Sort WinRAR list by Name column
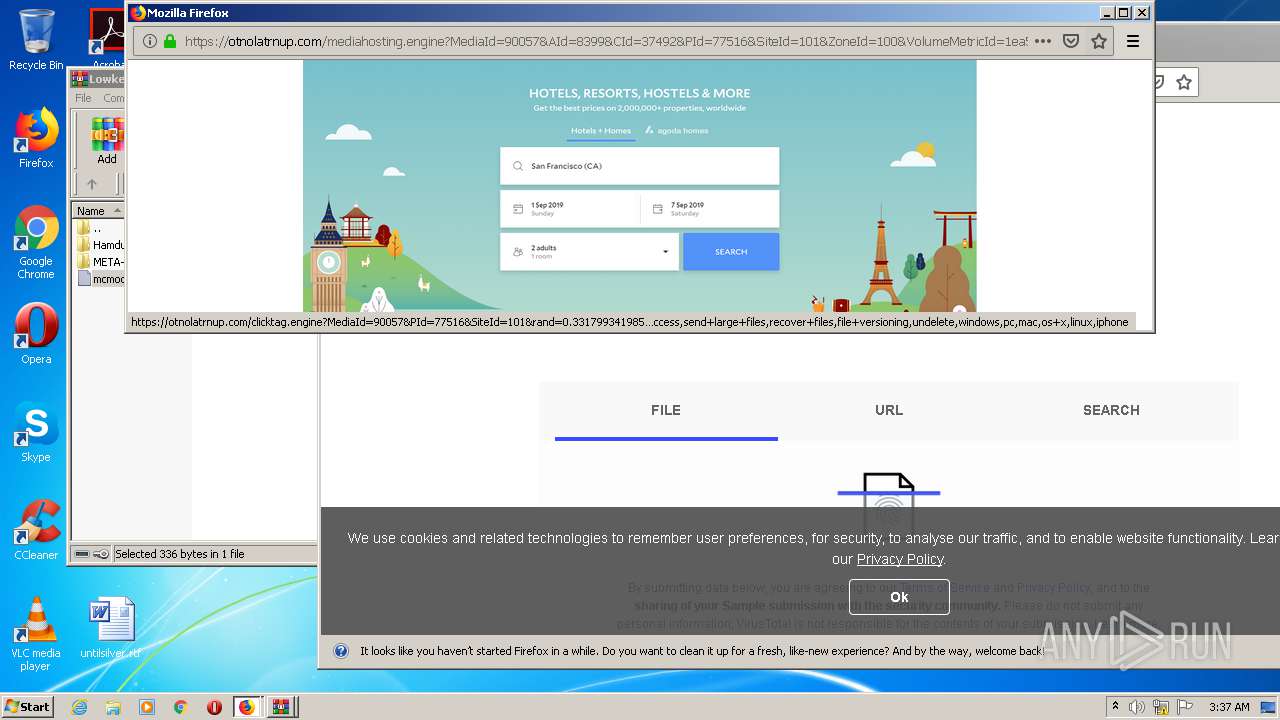 coord(98,211)
